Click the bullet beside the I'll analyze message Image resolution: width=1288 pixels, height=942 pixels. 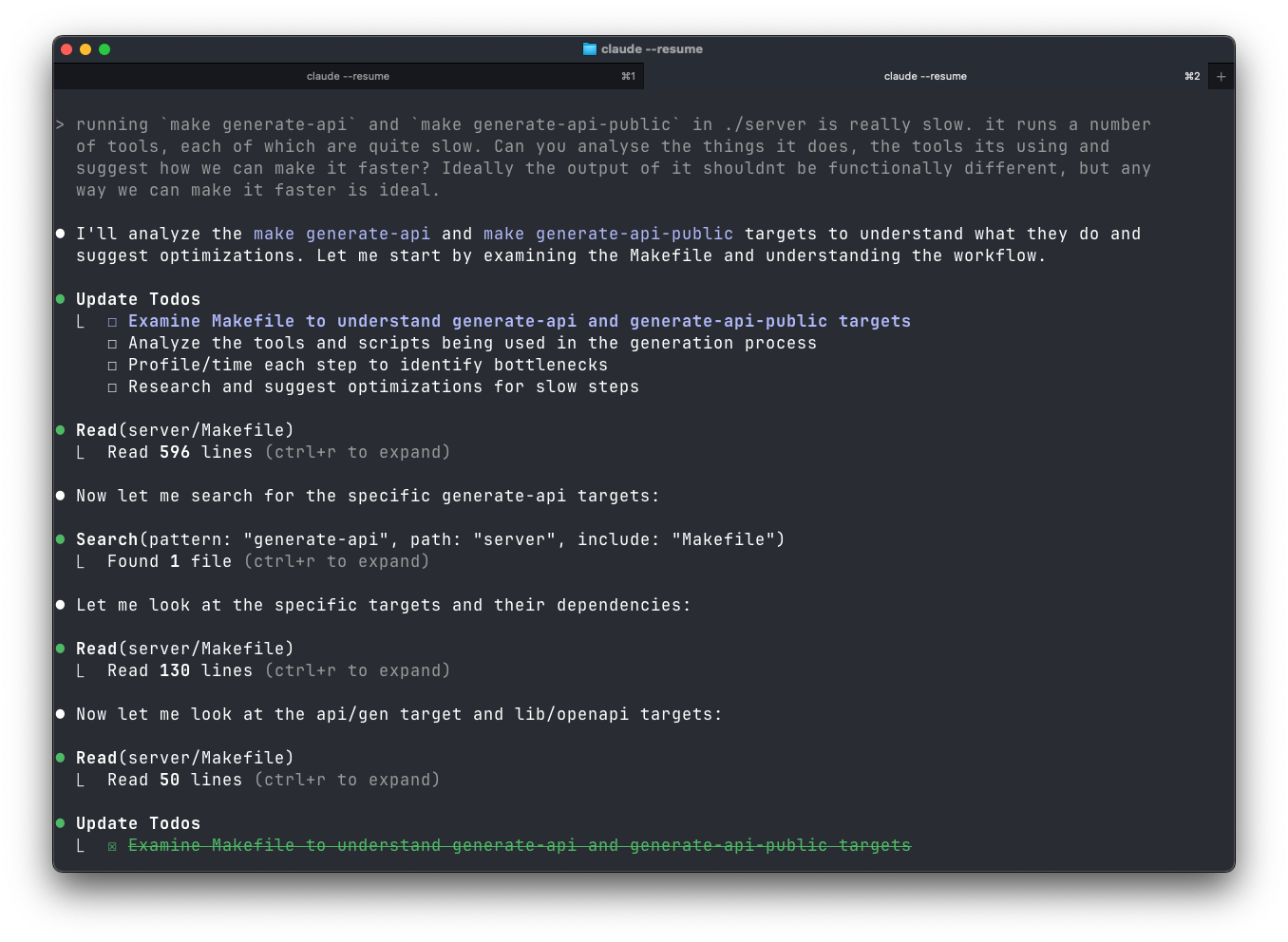point(59,233)
